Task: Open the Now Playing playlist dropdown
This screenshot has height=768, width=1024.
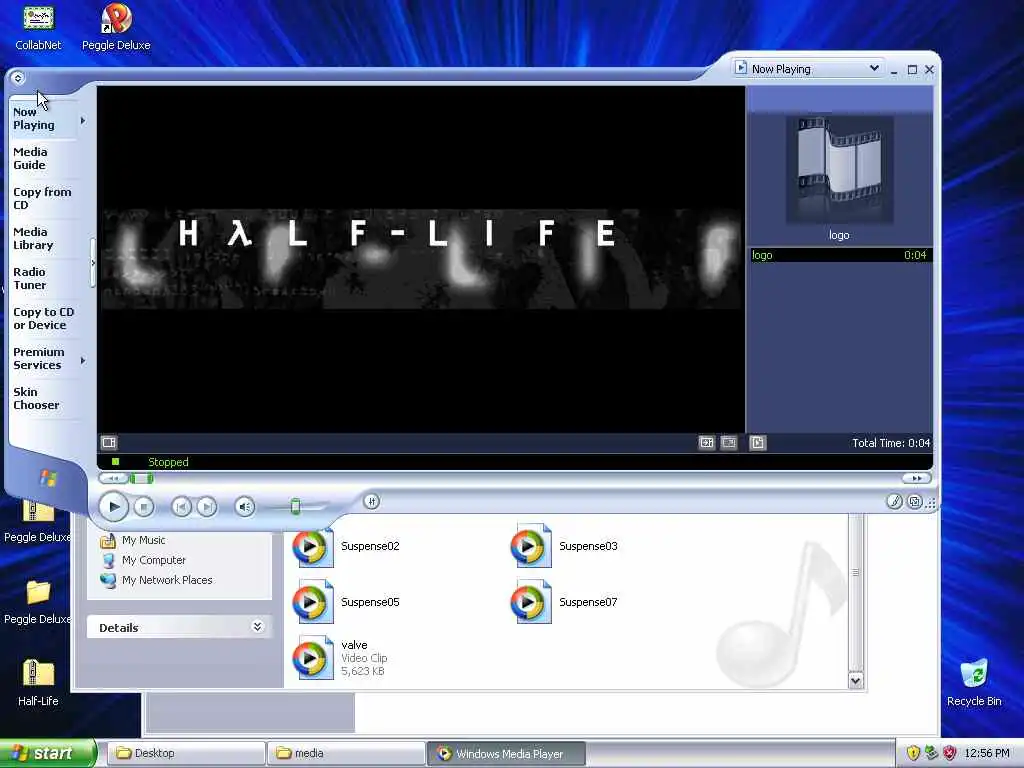Action: coord(874,68)
